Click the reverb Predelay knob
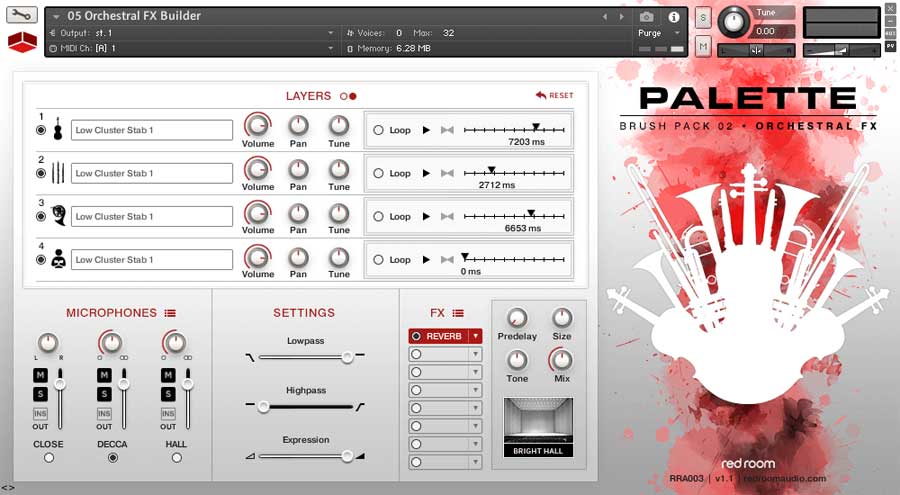The height and width of the screenshot is (495, 900). tap(517, 318)
